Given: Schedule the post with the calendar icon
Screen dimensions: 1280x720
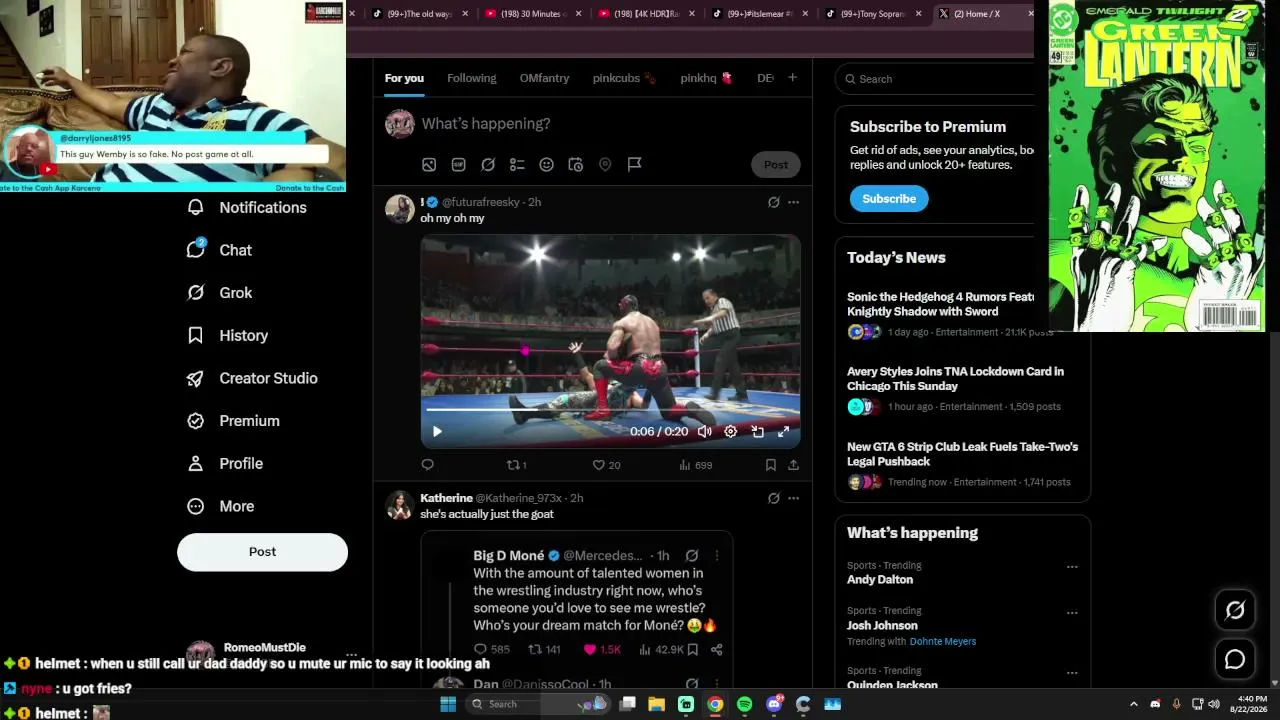Looking at the screenshot, I should [x=576, y=165].
